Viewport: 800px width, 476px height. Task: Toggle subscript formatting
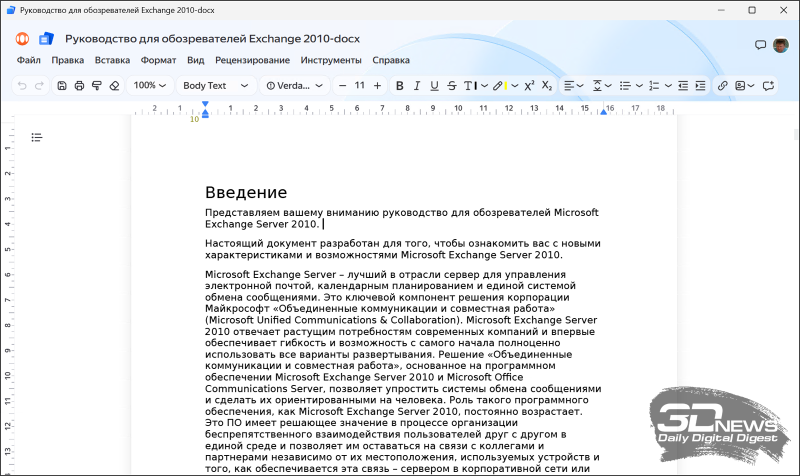(x=547, y=86)
